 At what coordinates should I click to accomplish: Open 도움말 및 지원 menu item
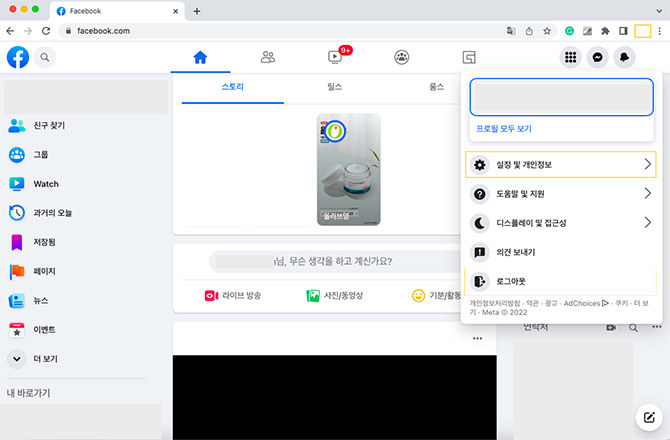coord(560,194)
